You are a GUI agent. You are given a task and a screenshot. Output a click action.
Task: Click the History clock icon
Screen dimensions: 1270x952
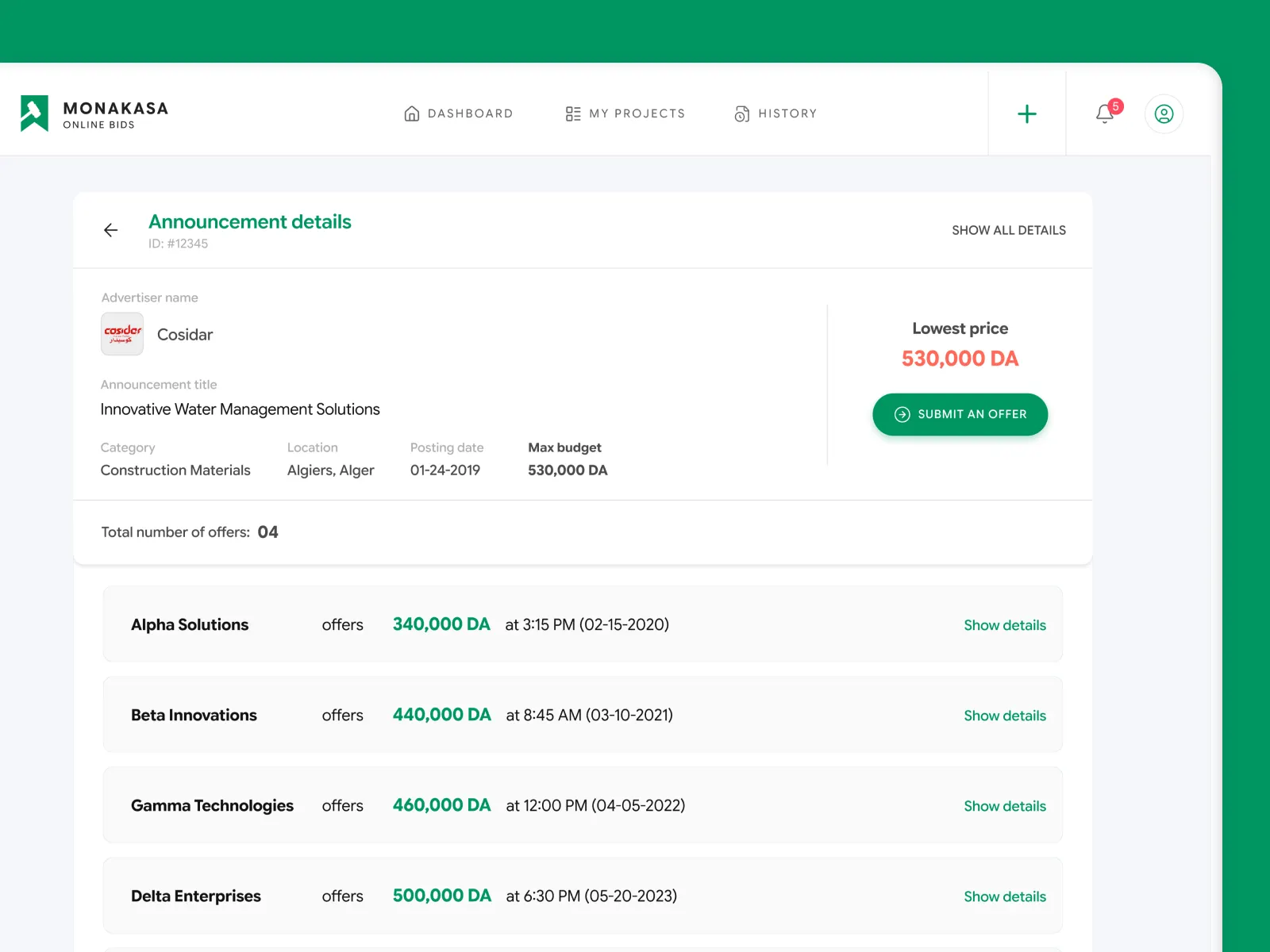[x=741, y=113]
